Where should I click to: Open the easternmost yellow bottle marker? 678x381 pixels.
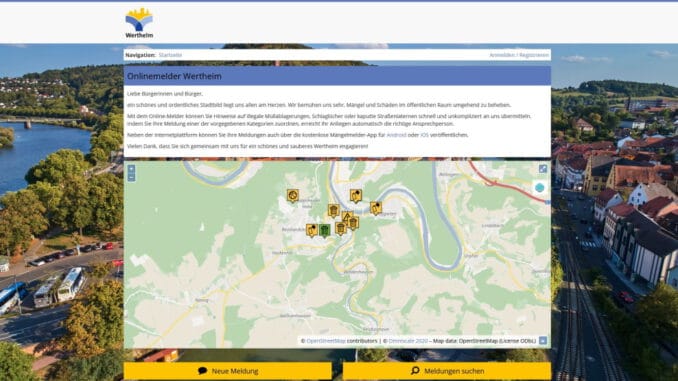click(x=376, y=208)
